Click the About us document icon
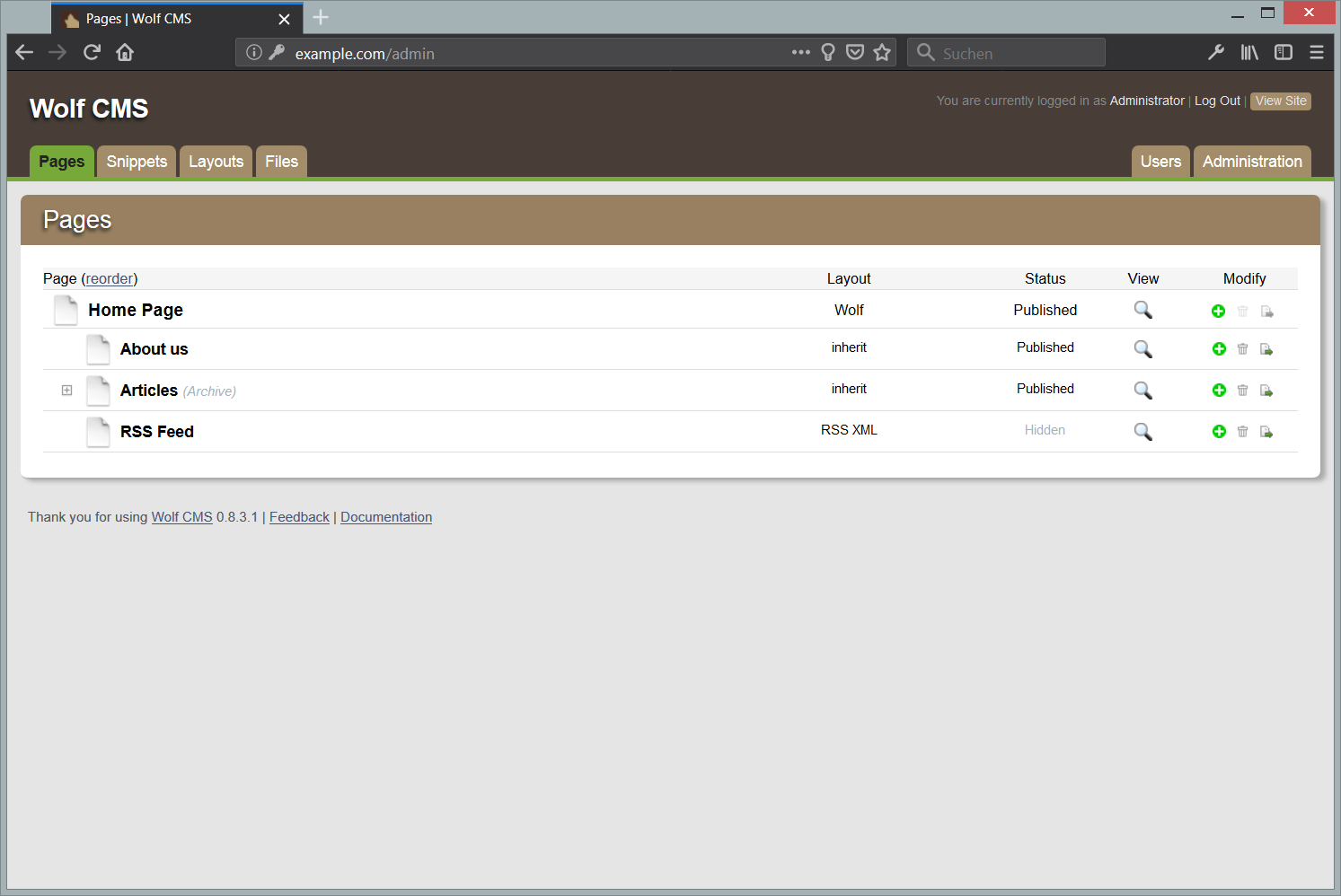Viewport: 1341px width, 896px height. 98,349
